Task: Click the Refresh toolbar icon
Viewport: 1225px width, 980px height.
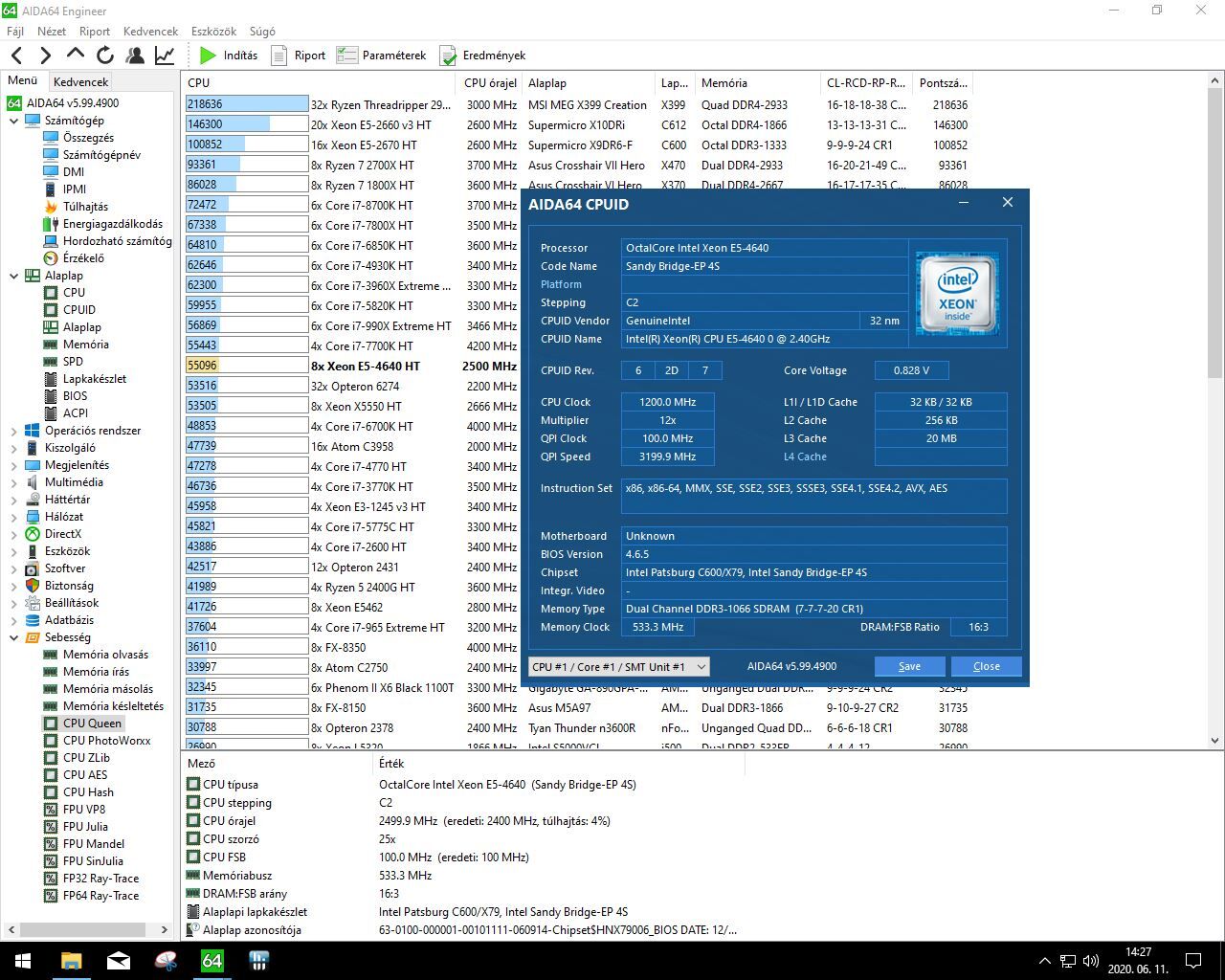Action: (x=105, y=56)
